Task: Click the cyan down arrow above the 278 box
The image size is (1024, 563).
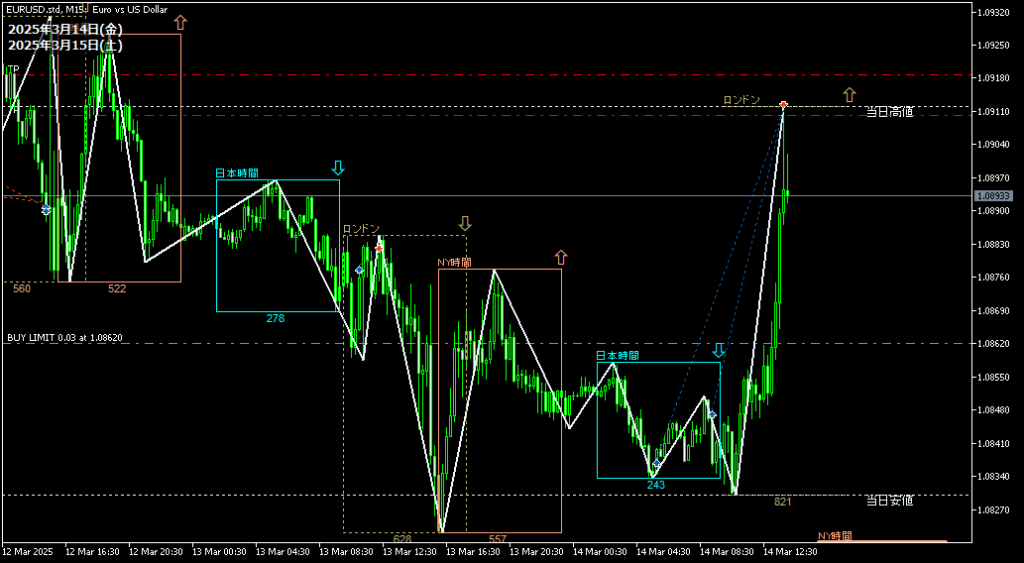Action: point(338,167)
